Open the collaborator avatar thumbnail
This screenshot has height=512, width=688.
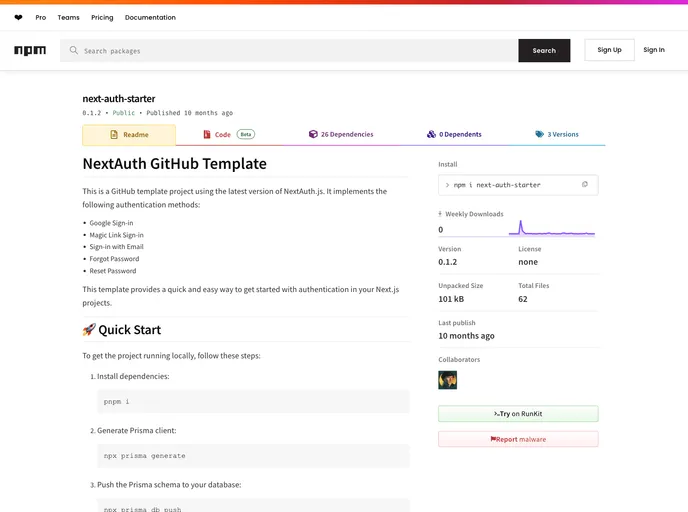coord(448,380)
